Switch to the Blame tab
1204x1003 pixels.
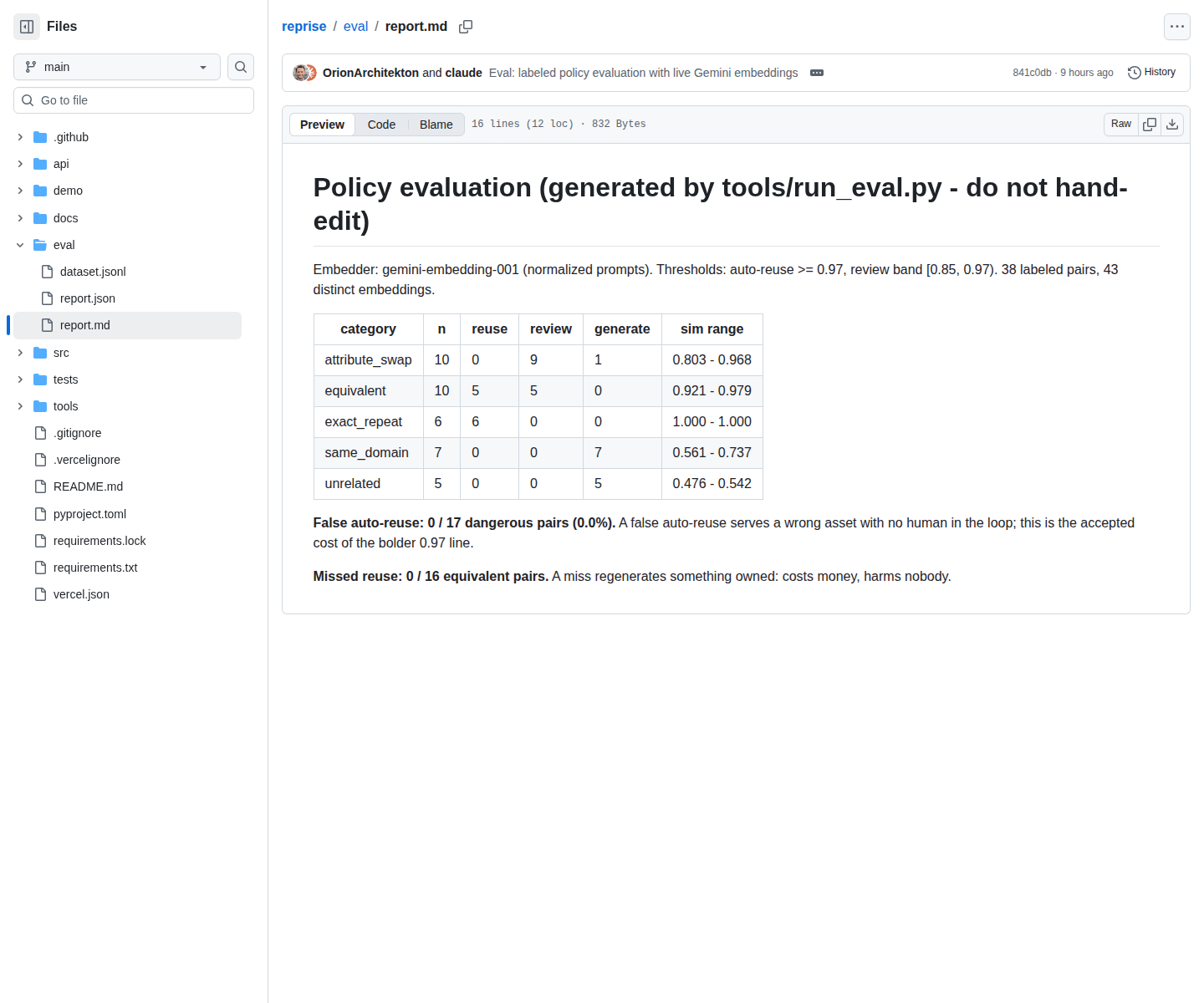[436, 125]
